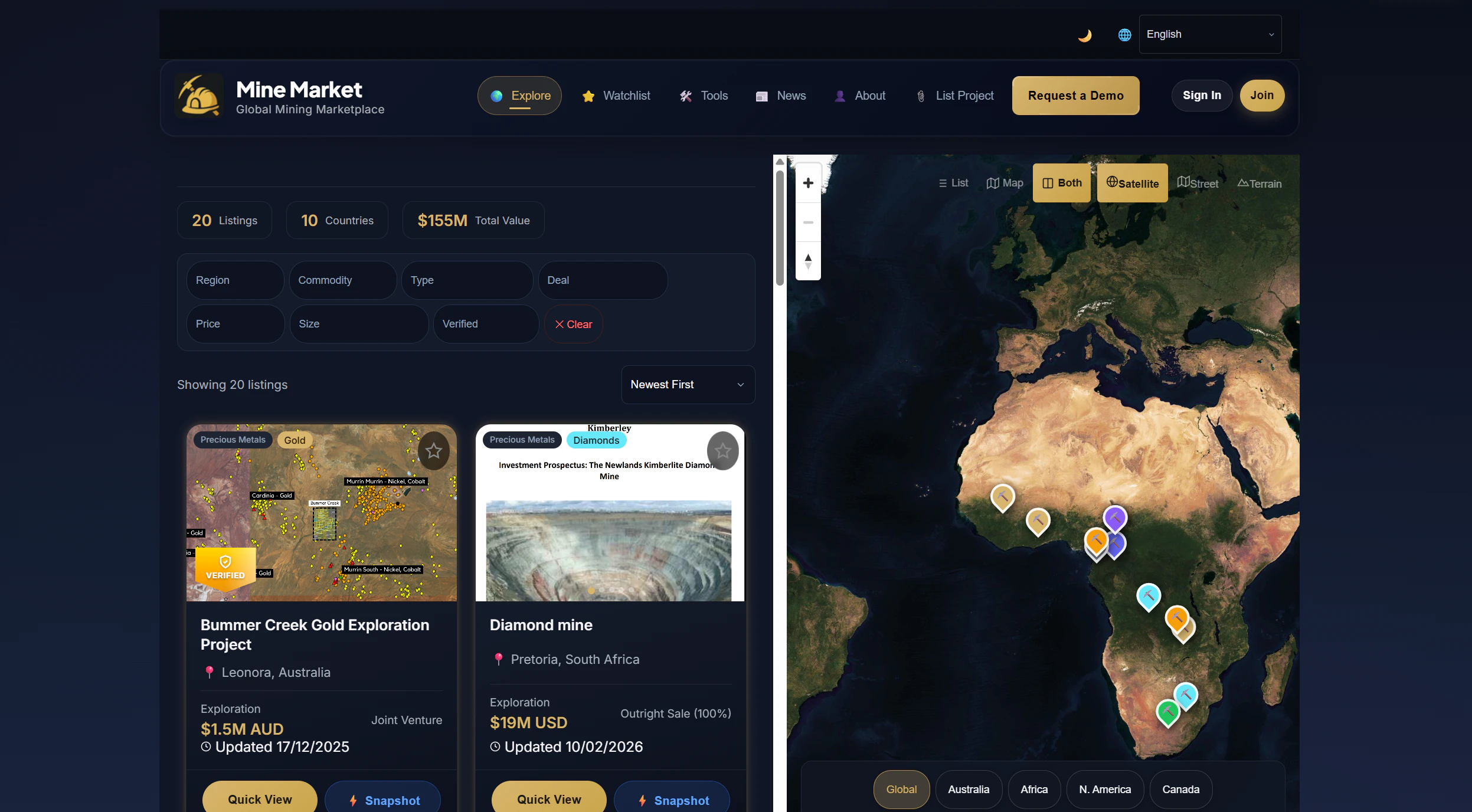Switch to Both list and map view
The height and width of the screenshot is (812, 1472).
[x=1061, y=183]
